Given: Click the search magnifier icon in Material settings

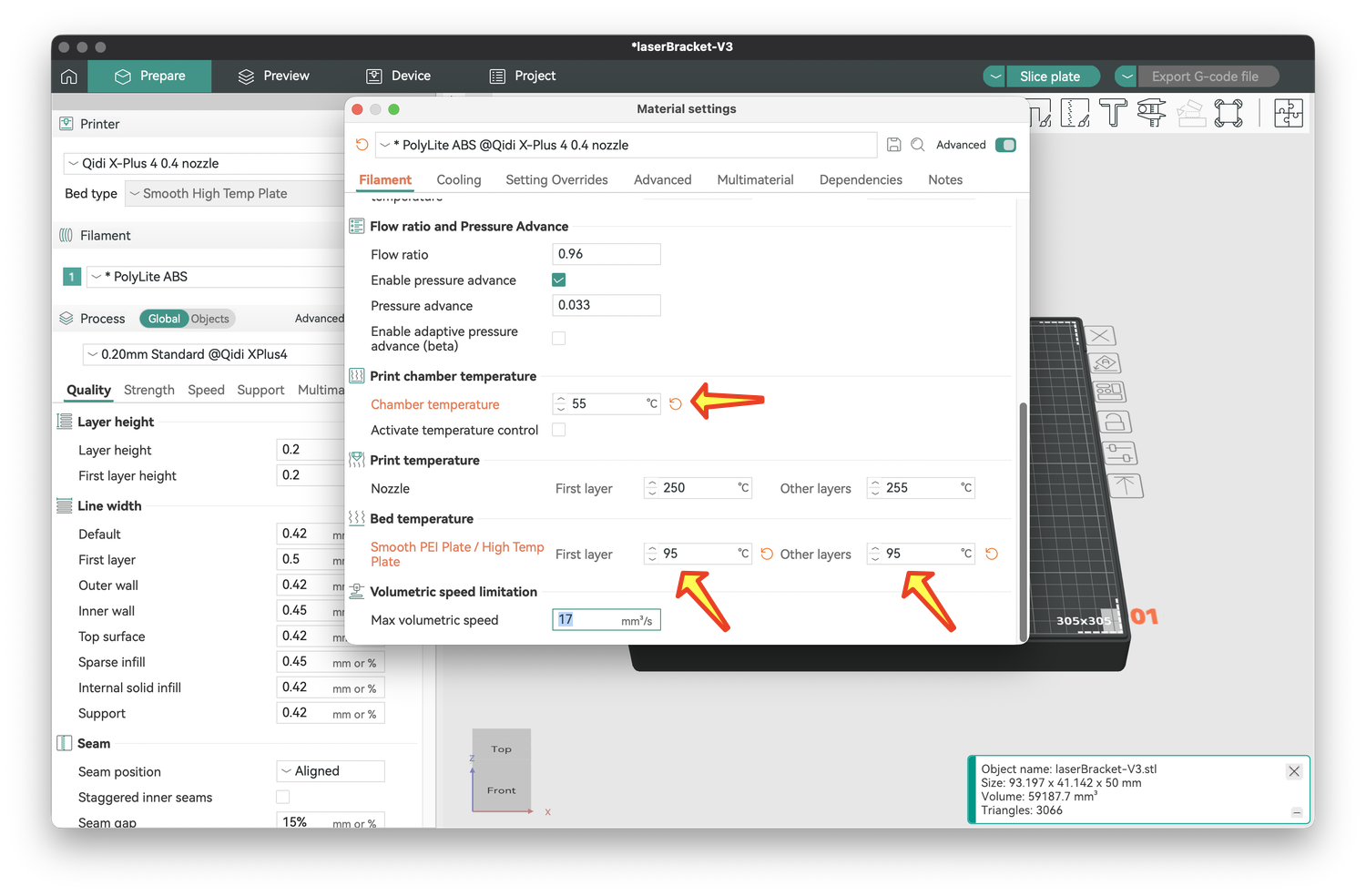Looking at the screenshot, I should (918, 145).
